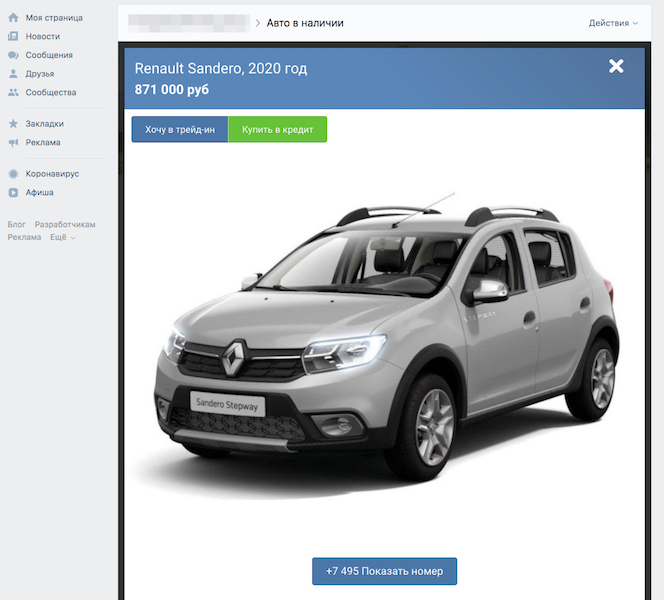Click the green Купить в кредит button
Image resolution: width=664 pixels, height=600 pixels.
pyautogui.click(x=277, y=130)
